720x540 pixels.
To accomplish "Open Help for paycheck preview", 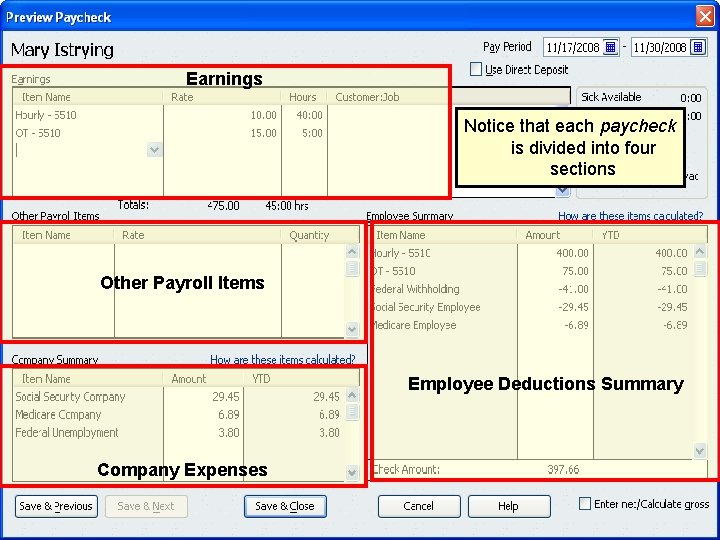I will [509, 506].
